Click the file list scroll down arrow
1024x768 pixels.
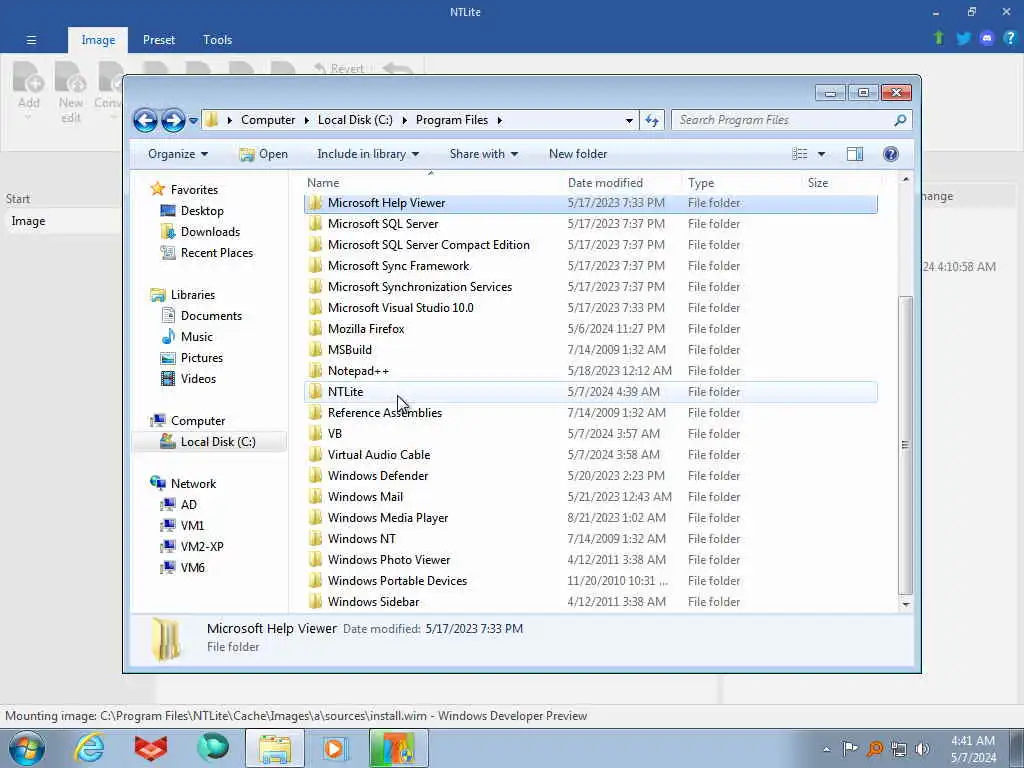click(905, 605)
